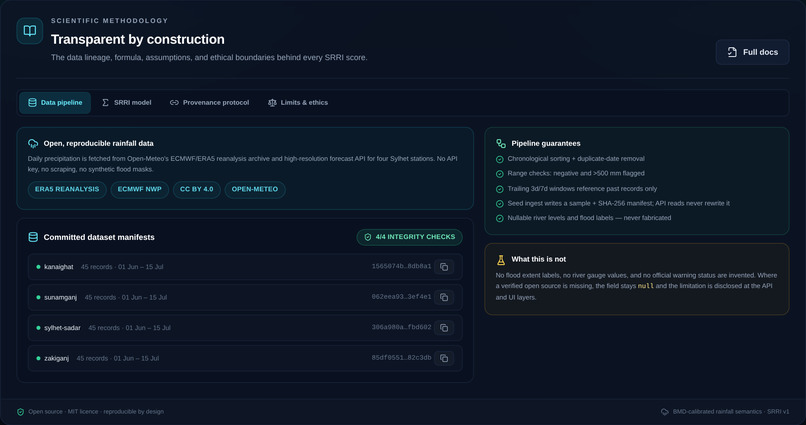Copy the zakiganj manifest hash
Viewport: 806px width, 425px height.
[444, 358]
